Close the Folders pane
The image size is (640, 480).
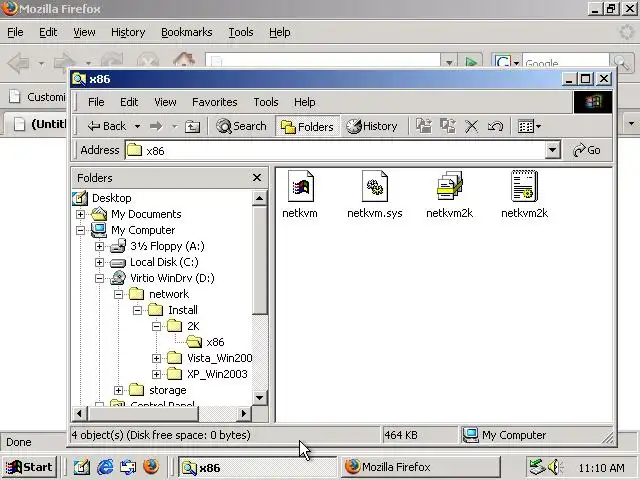click(x=257, y=178)
